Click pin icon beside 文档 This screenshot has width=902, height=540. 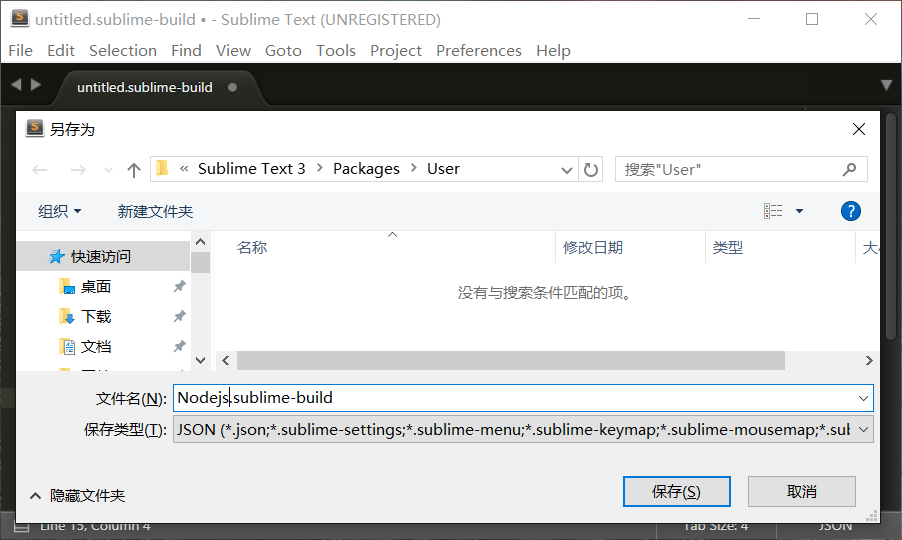(x=179, y=346)
